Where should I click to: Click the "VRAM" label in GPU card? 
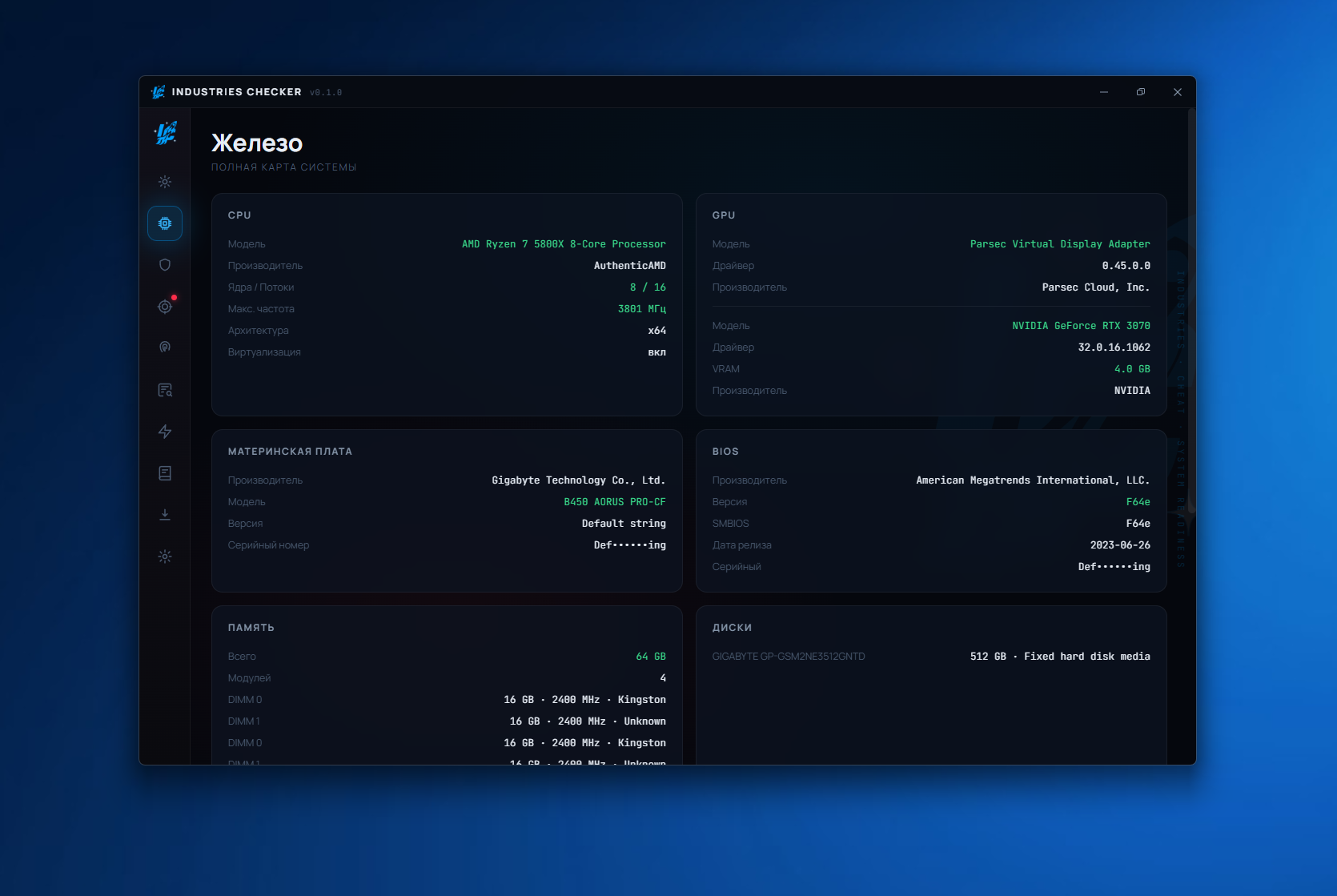click(726, 369)
